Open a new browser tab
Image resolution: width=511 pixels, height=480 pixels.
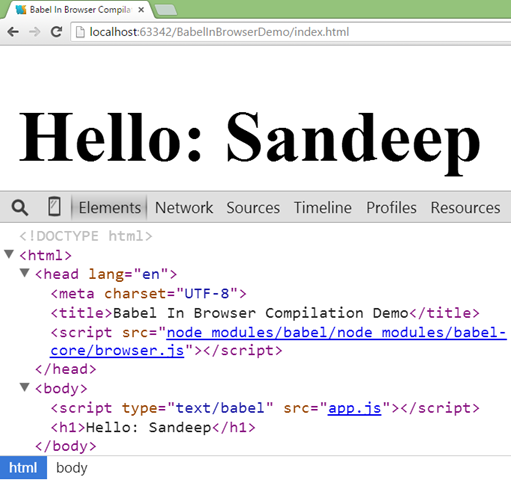pyautogui.click(x=166, y=10)
